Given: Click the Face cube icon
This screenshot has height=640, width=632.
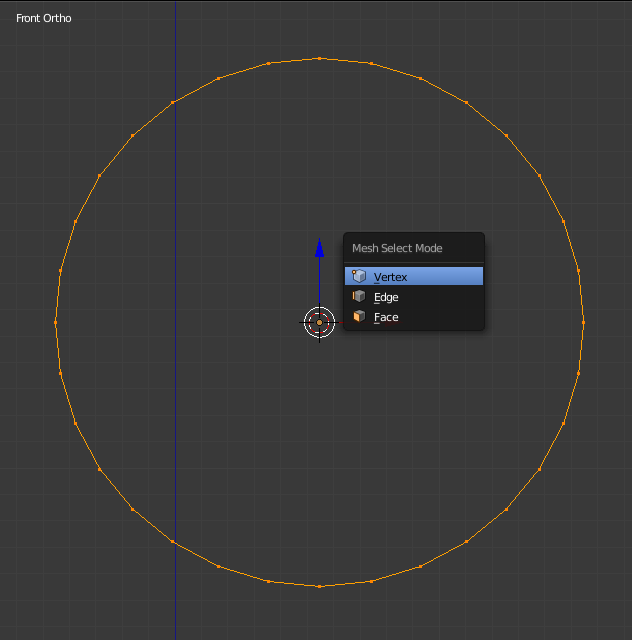Looking at the screenshot, I should [x=358, y=316].
